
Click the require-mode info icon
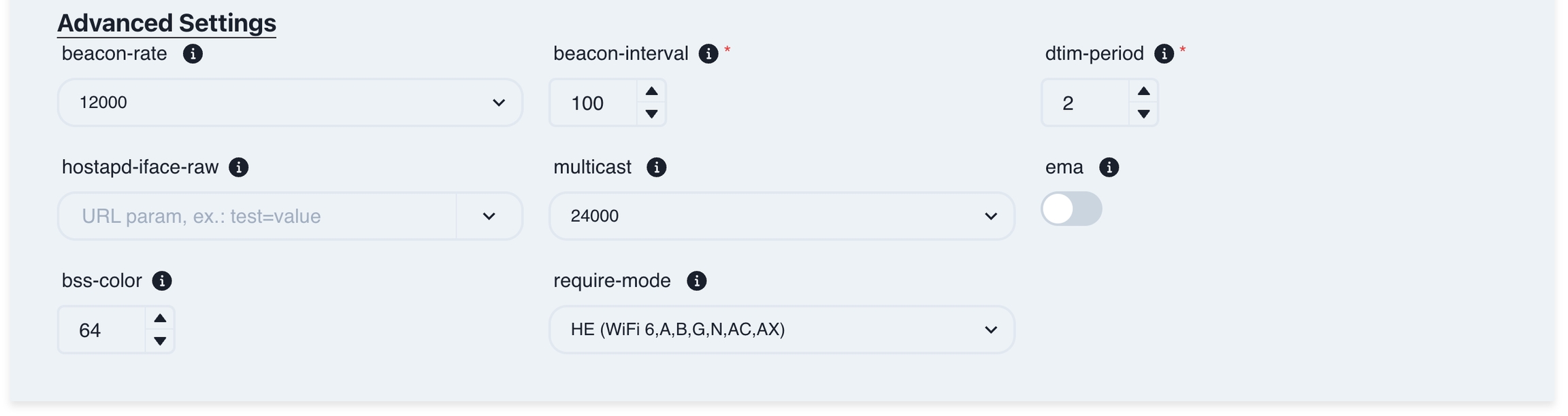(x=696, y=281)
